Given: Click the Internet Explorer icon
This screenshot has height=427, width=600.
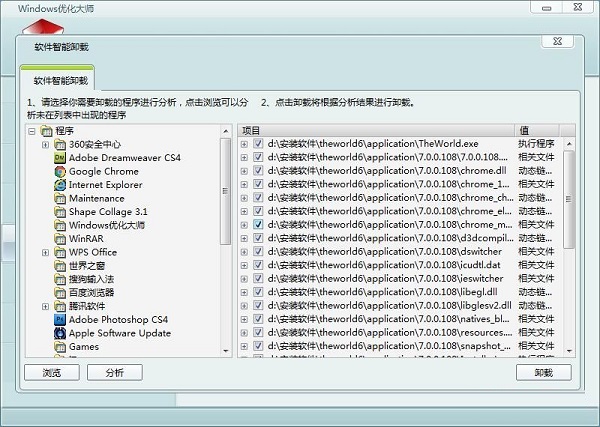Looking at the screenshot, I should 60,185.
